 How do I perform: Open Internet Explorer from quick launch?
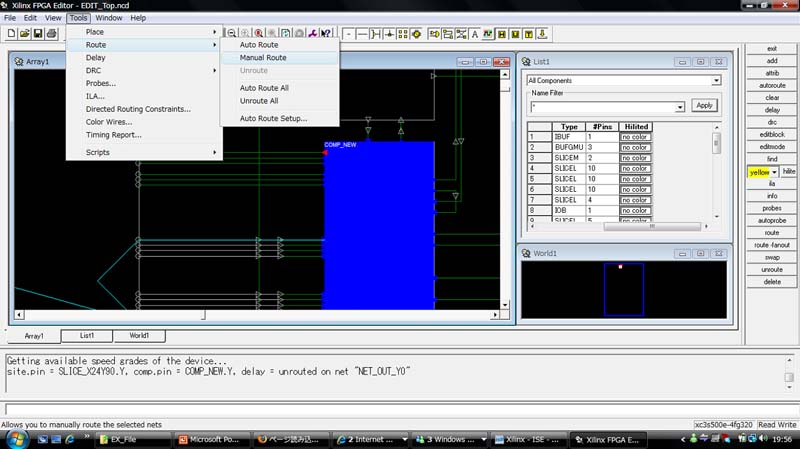click(69, 439)
